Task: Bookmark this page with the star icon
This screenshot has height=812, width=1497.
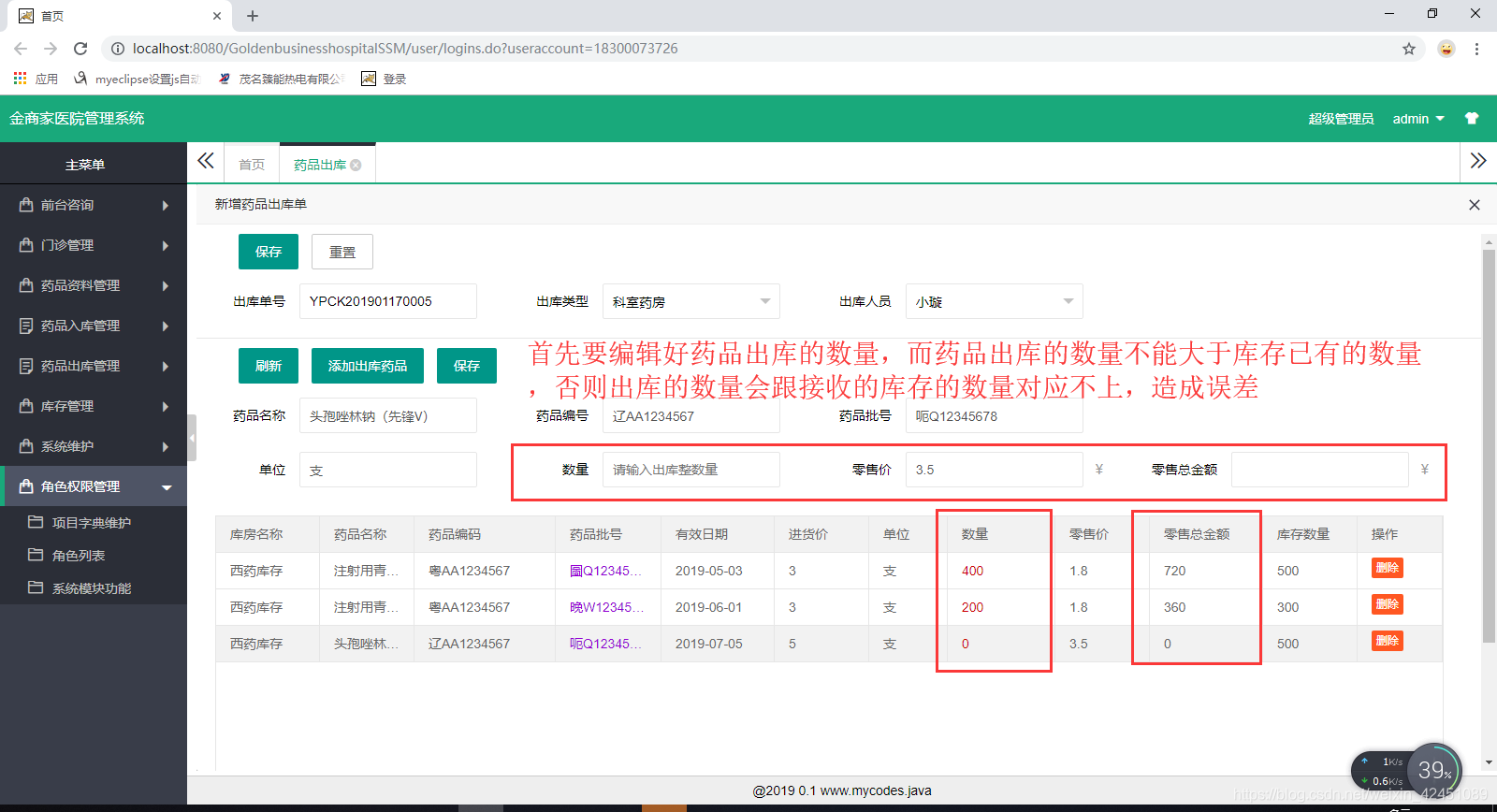Action: coord(1409,49)
